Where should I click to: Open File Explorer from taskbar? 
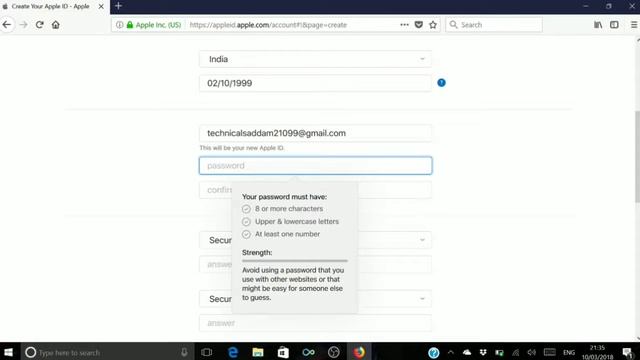(258, 352)
